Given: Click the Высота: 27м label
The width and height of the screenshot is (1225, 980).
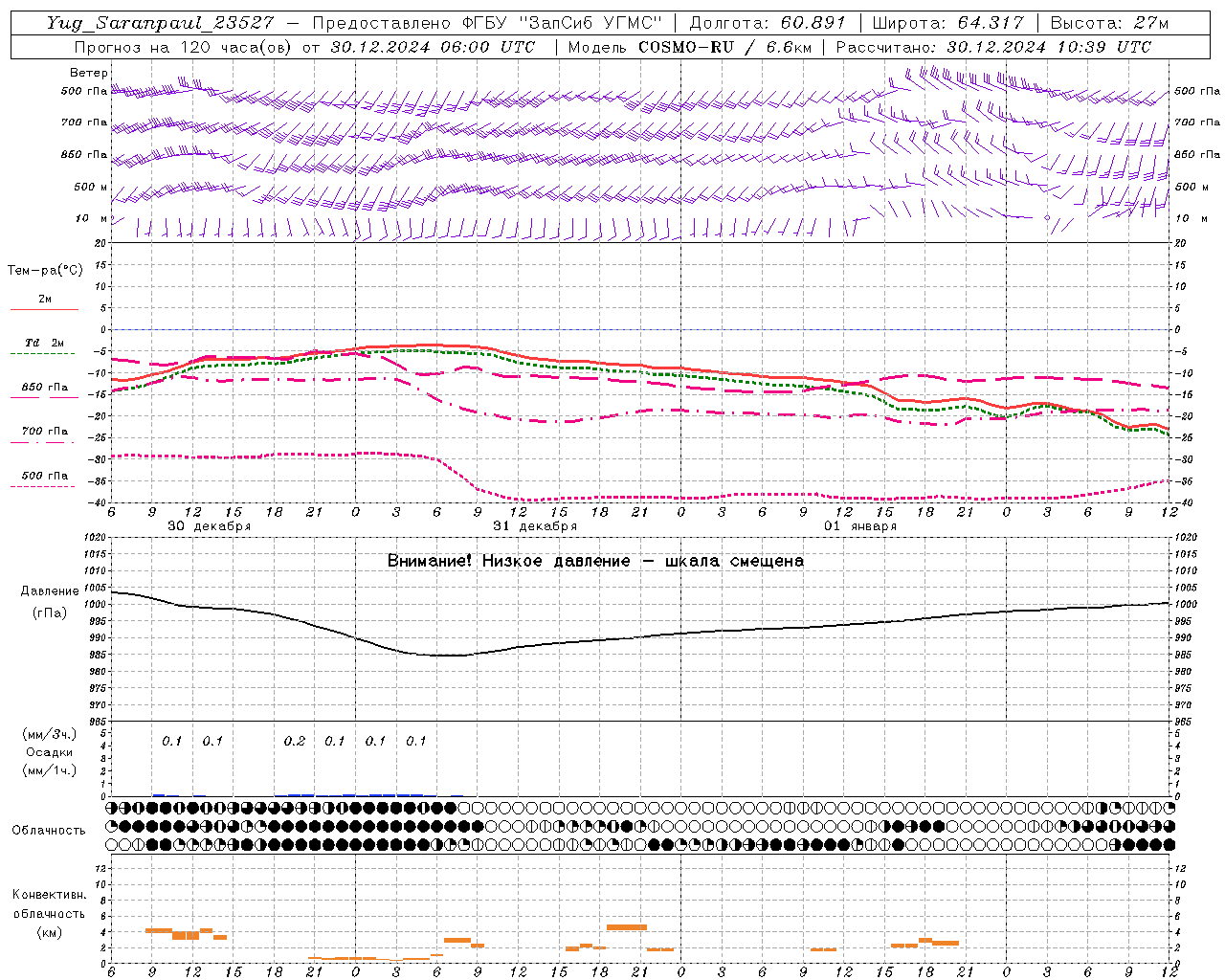Looking at the screenshot, I should point(1109,23).
